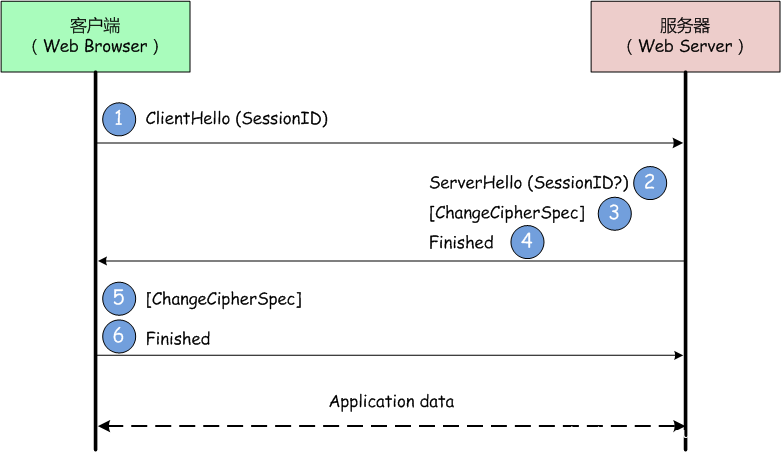
Task: Select the green 客户端 Web Browser box
Action: tap(95, 36)
